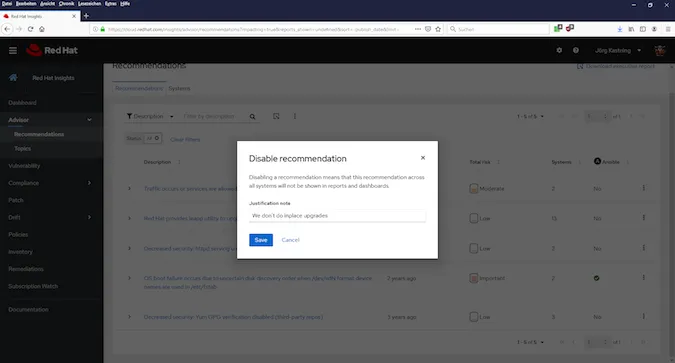The height and width of the screenshot is (363, 675).
Task: Click Red Hat Insights home icon
Action: coord(13,78)
